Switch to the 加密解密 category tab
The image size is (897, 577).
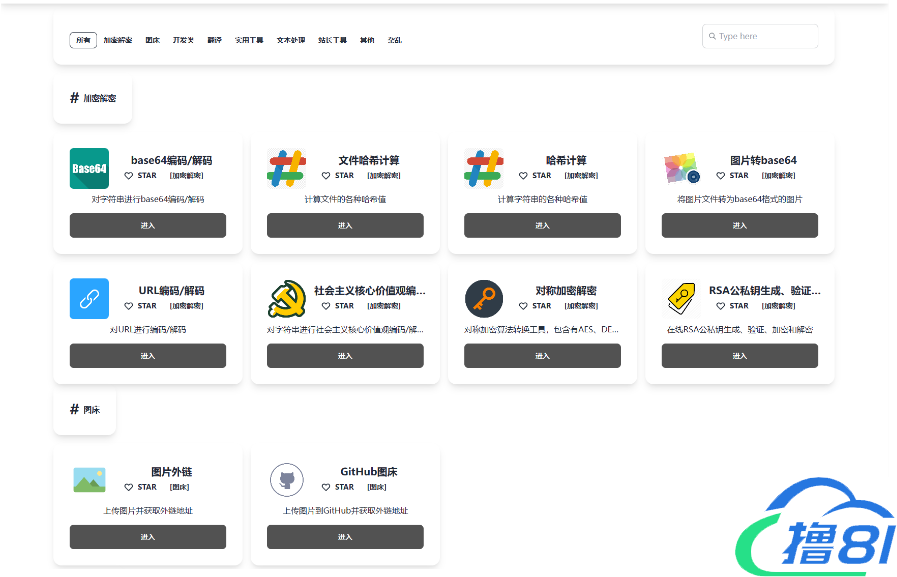[x=118, y=41]
